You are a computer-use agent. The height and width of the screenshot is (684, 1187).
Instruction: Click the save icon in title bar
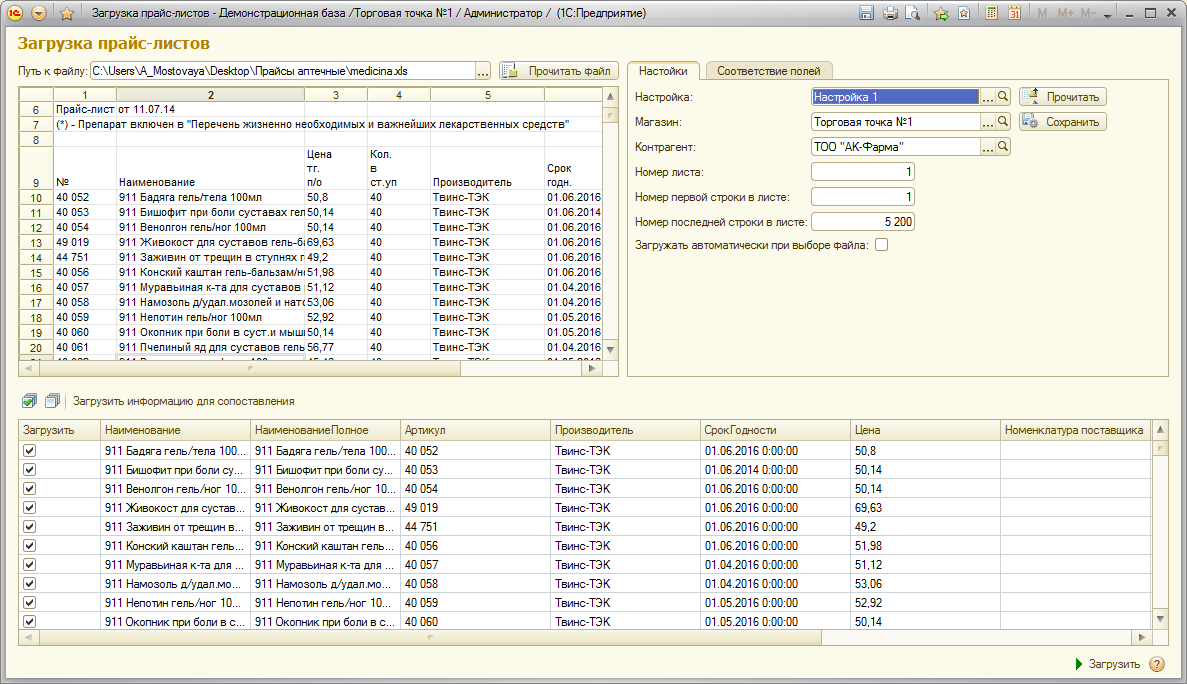tap(867, 14)
